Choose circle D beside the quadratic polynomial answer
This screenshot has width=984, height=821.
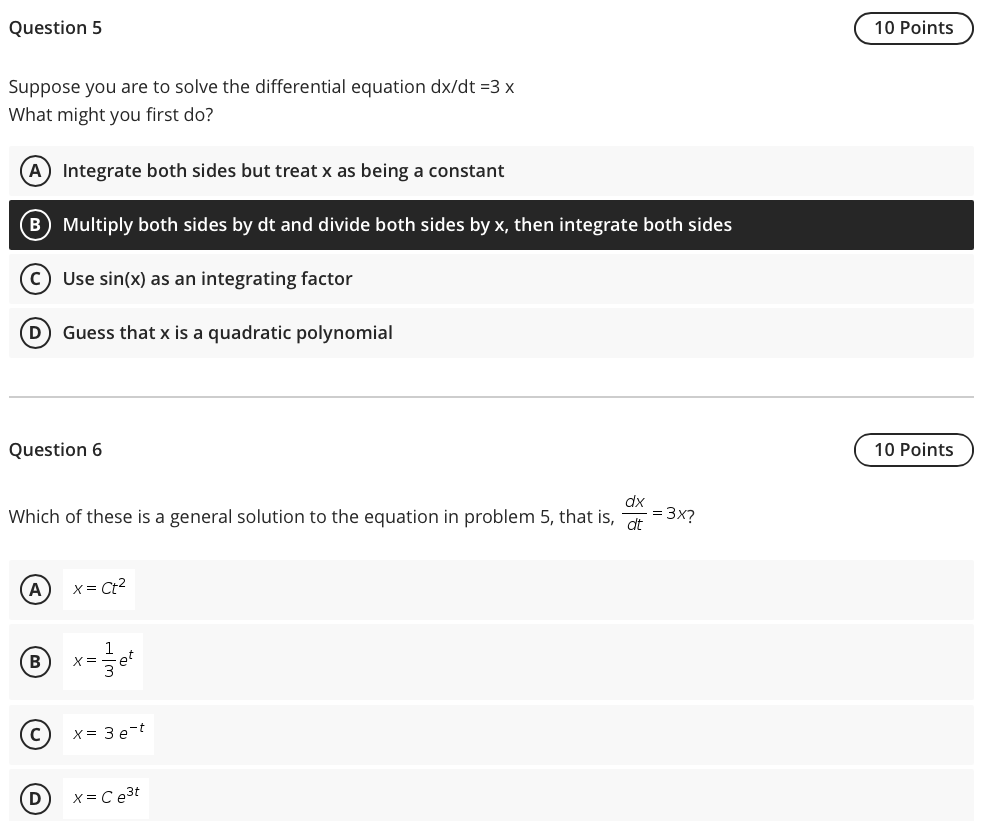[x=35, y=333]
